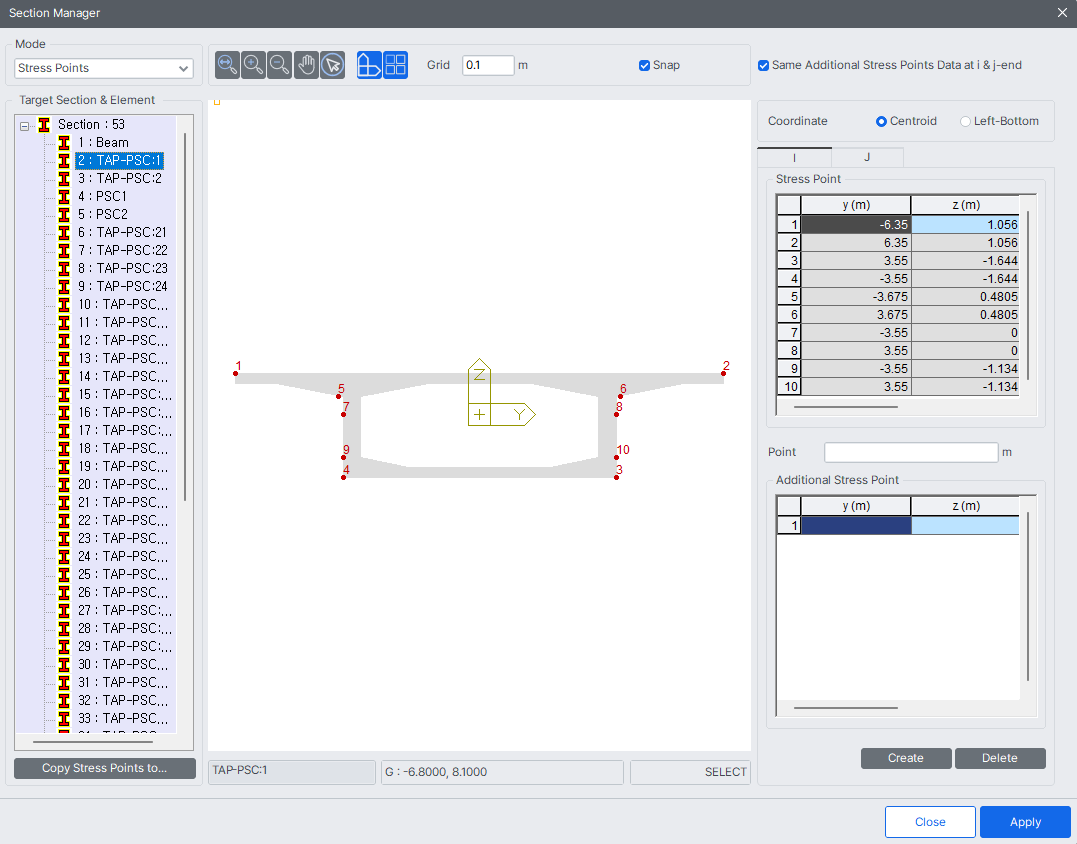Image resolution: width=1077 pixels, height=844 pixels.
Task: Click the y (m) header of the Stress Point table
Action: click(856, 205)
